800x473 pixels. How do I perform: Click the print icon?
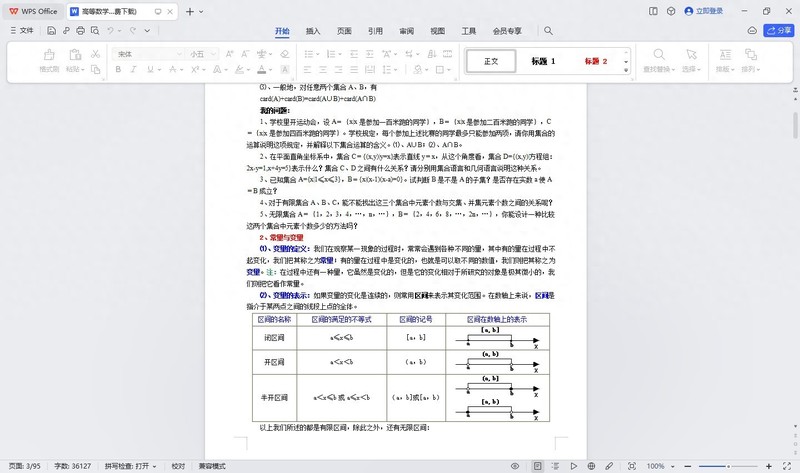tap(80, 31)
